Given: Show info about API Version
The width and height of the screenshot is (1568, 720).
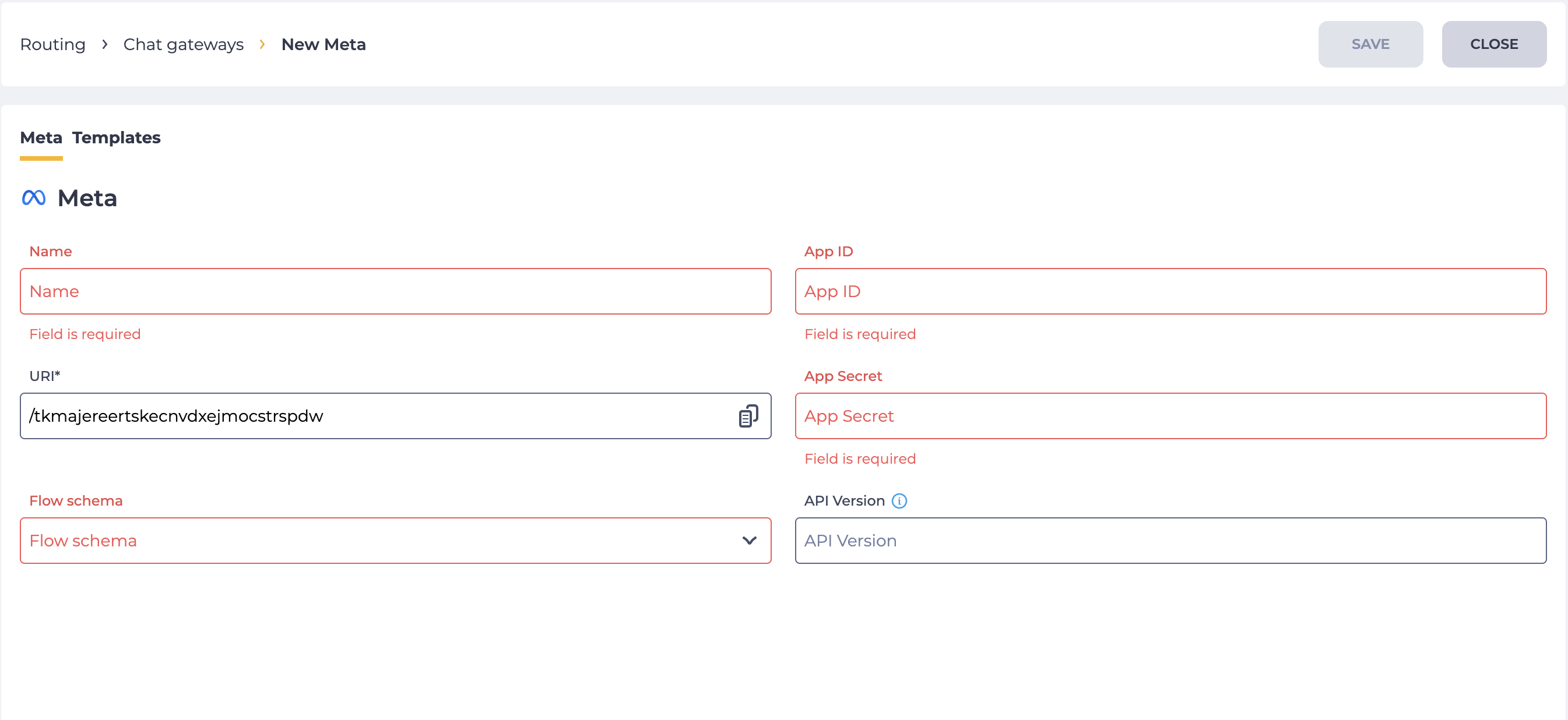Looking at the screenshot, I should click(899, 500).
